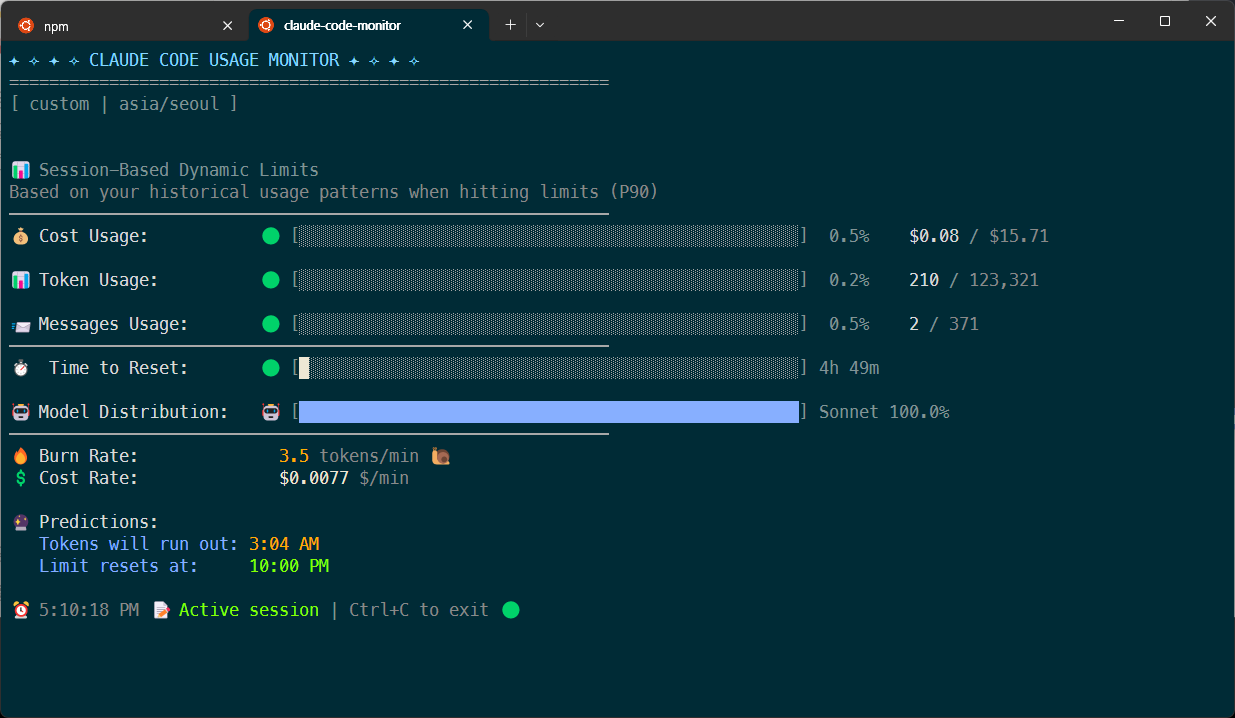Image resolution: width=1235 pixels, height=718 pixels.
Task: Minimize the terminal window
Action: coord(1118,21)
